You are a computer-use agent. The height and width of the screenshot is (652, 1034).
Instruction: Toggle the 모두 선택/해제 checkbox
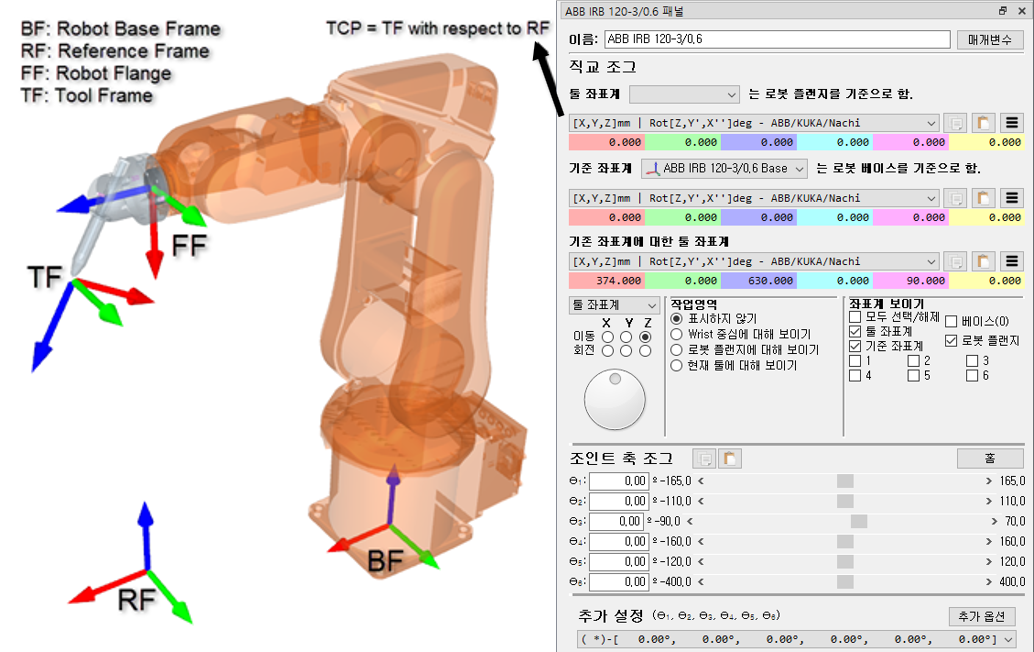[x=855, y=317]
